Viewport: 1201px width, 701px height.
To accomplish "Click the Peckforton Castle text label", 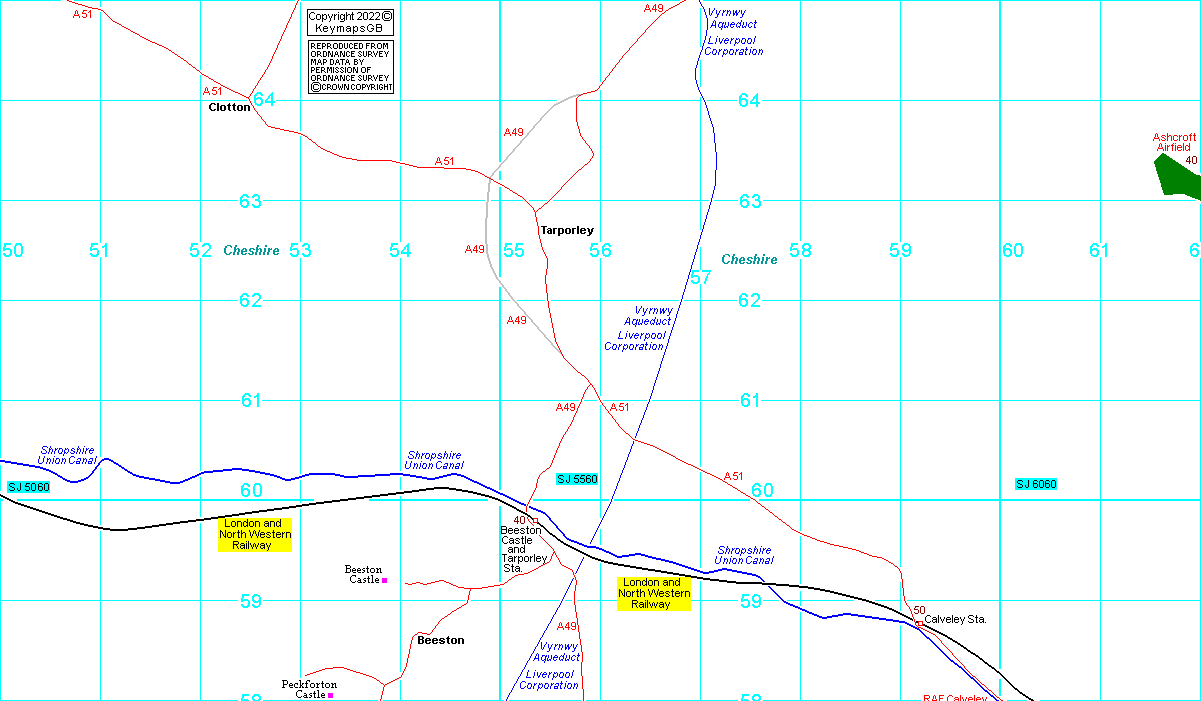I will 308,689.
